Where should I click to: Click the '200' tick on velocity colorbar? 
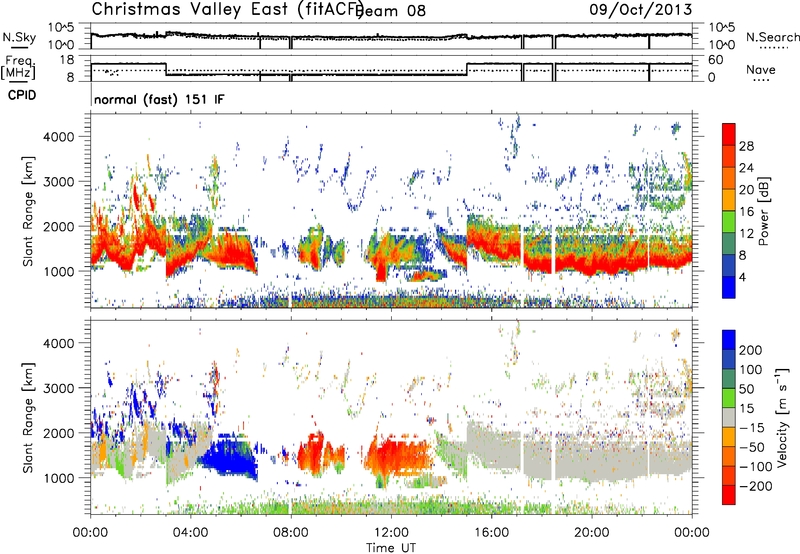point(751,350)
